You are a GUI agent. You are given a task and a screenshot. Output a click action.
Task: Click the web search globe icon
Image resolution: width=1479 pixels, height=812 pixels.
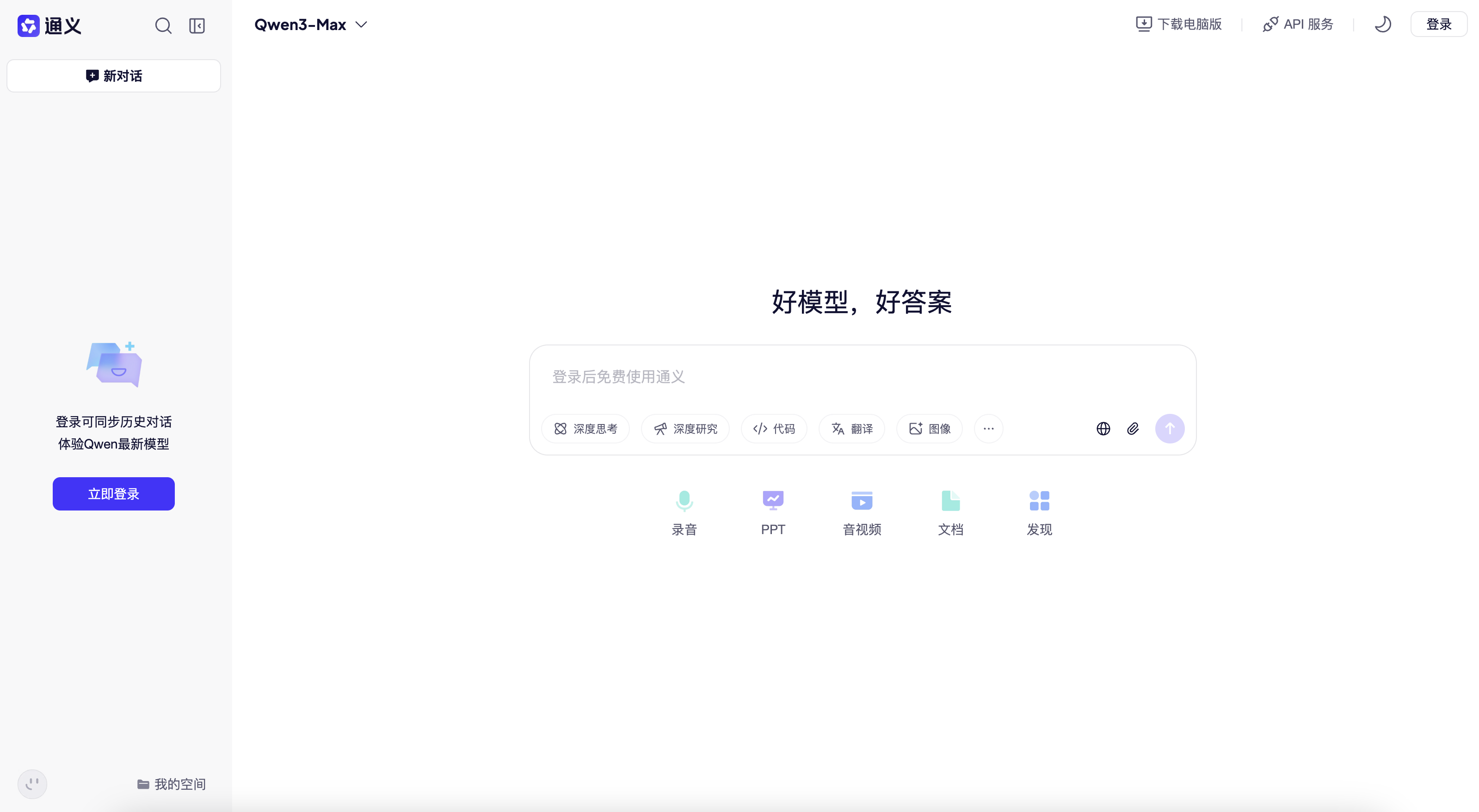pos(1103,428)
